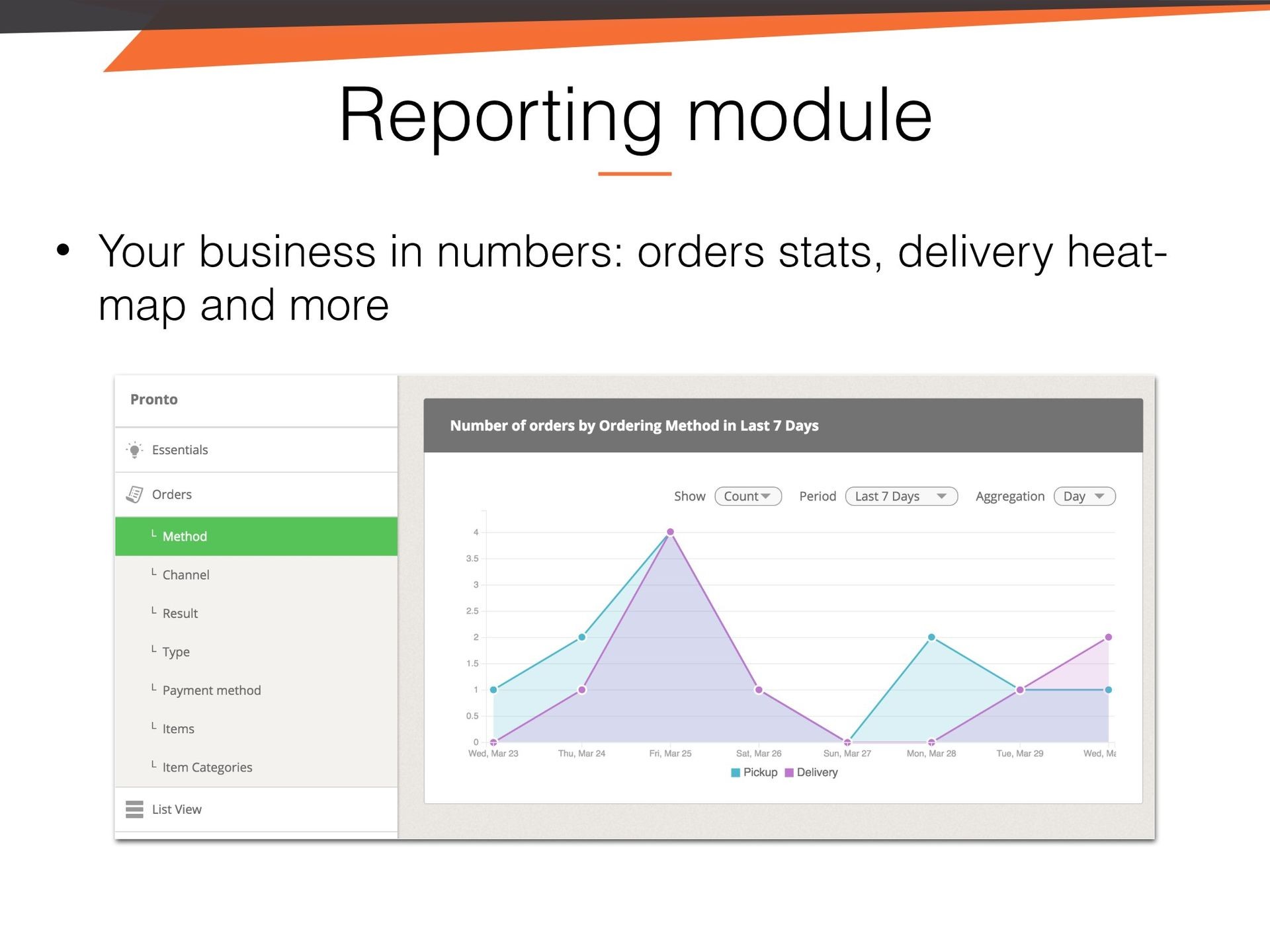Image resolution: width=1270 pixels, height=952 pixels.
Task: Open the Channel report
Action: [186, 575]
